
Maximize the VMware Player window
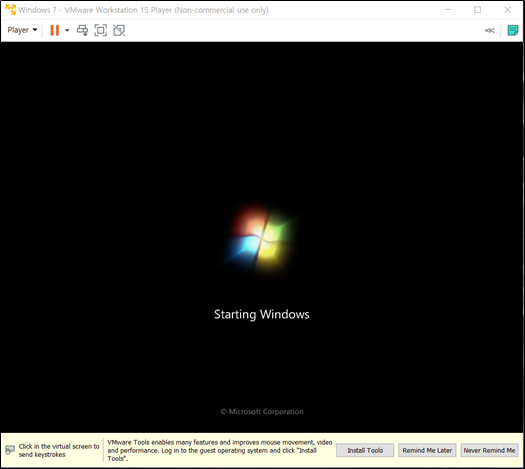click(x=477, y=10)
